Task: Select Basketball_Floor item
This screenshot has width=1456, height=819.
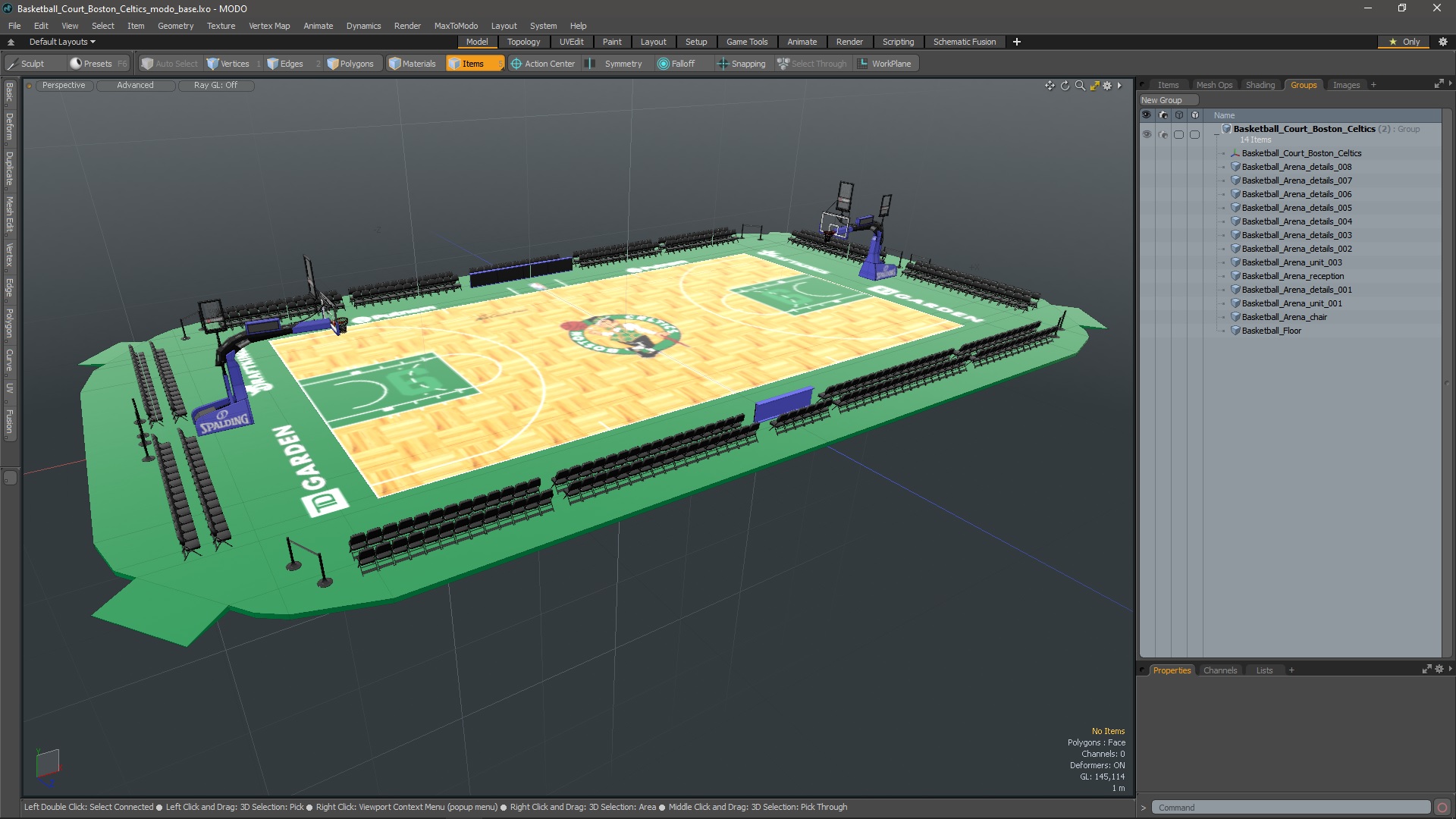Action: [1271, 331]
